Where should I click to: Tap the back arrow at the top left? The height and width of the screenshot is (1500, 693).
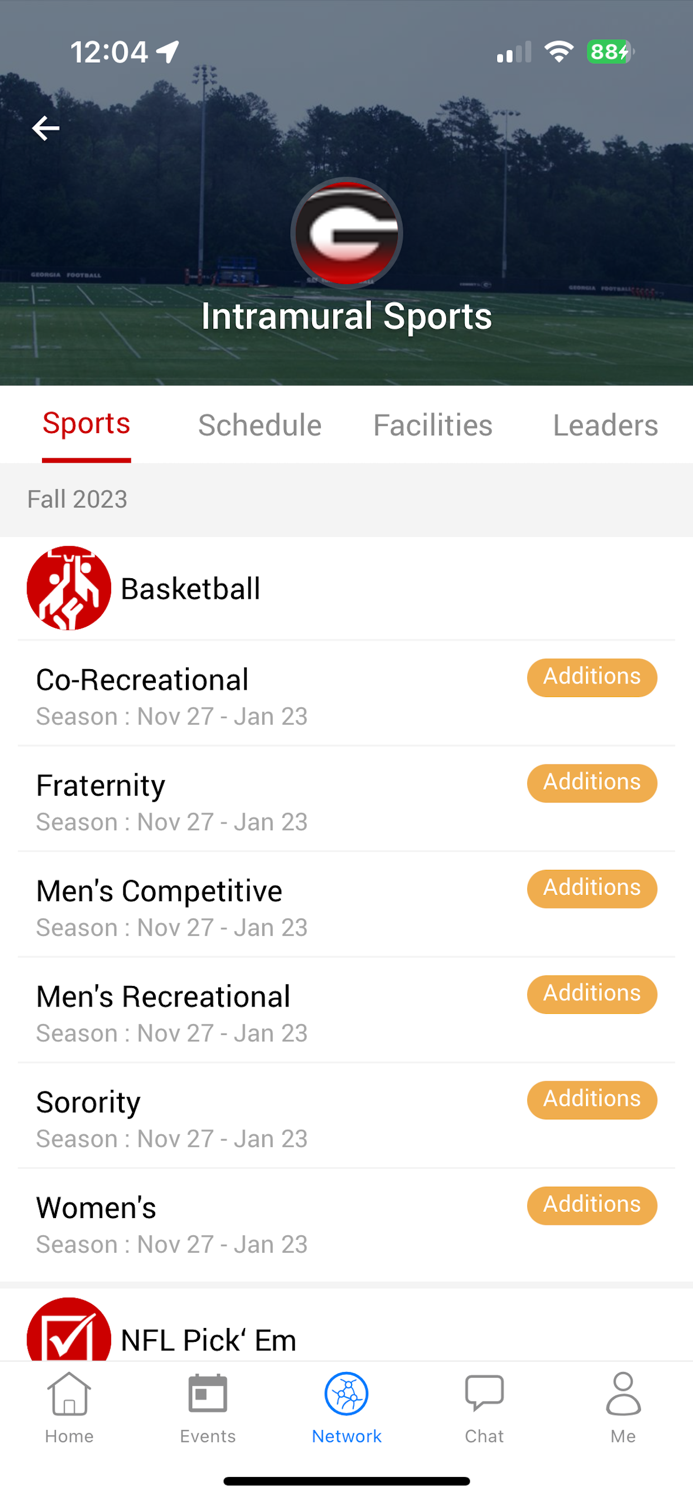(45, 128)
